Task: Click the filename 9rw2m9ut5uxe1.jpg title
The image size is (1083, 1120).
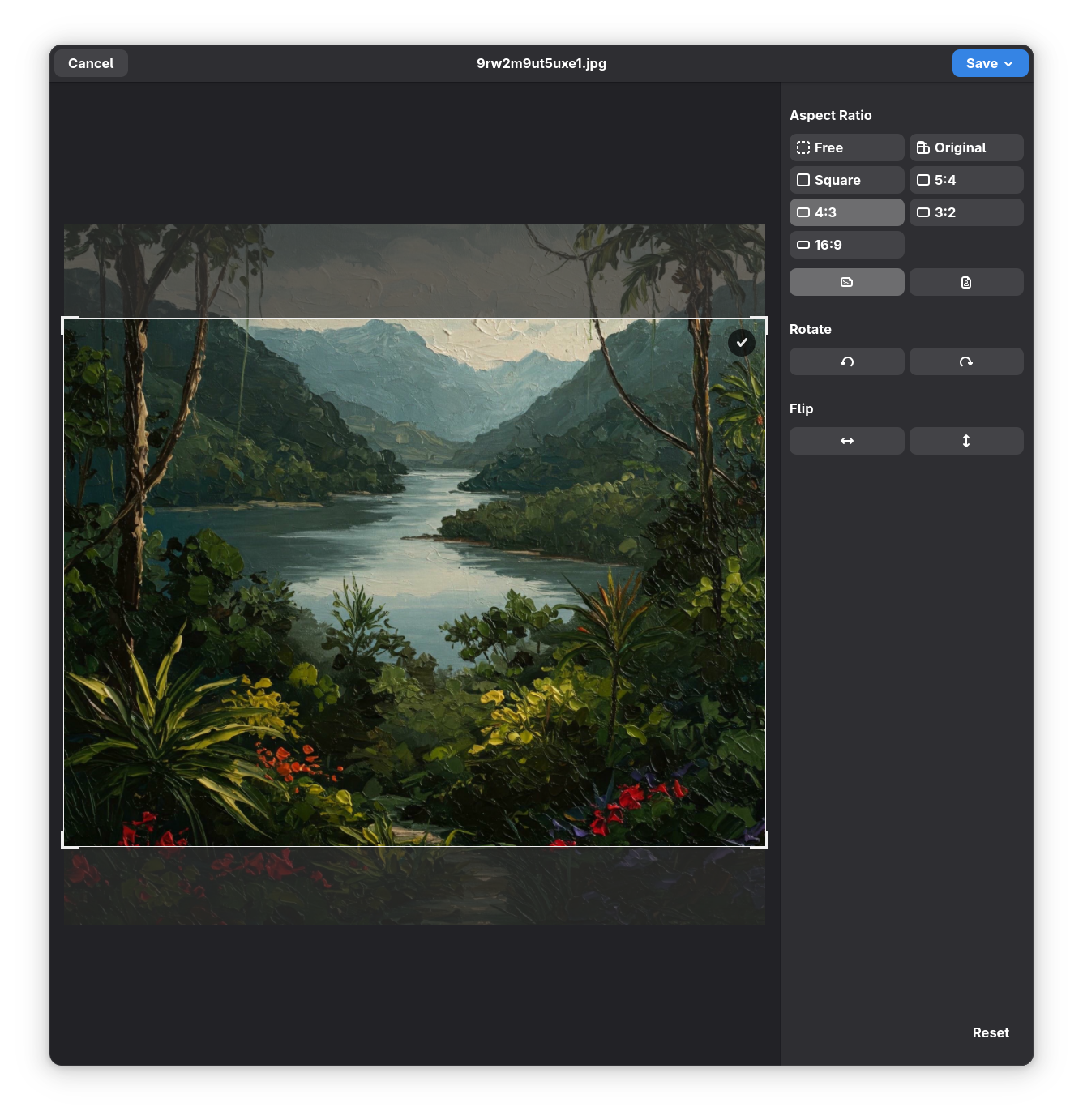Action: (541, 63)
